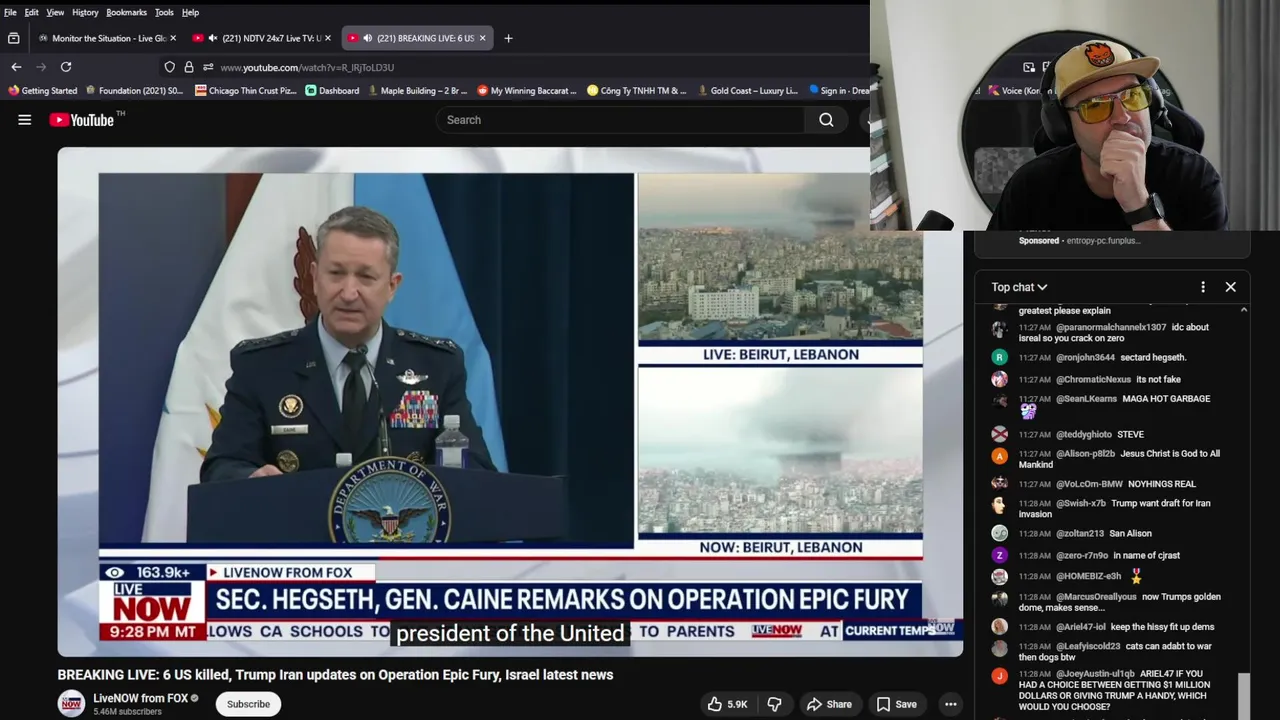Image resolution: width=1280 pixels, height=720 pixels.
Task: Click the live chat scrollbar thumb
Action: (x=1244, y=695)
